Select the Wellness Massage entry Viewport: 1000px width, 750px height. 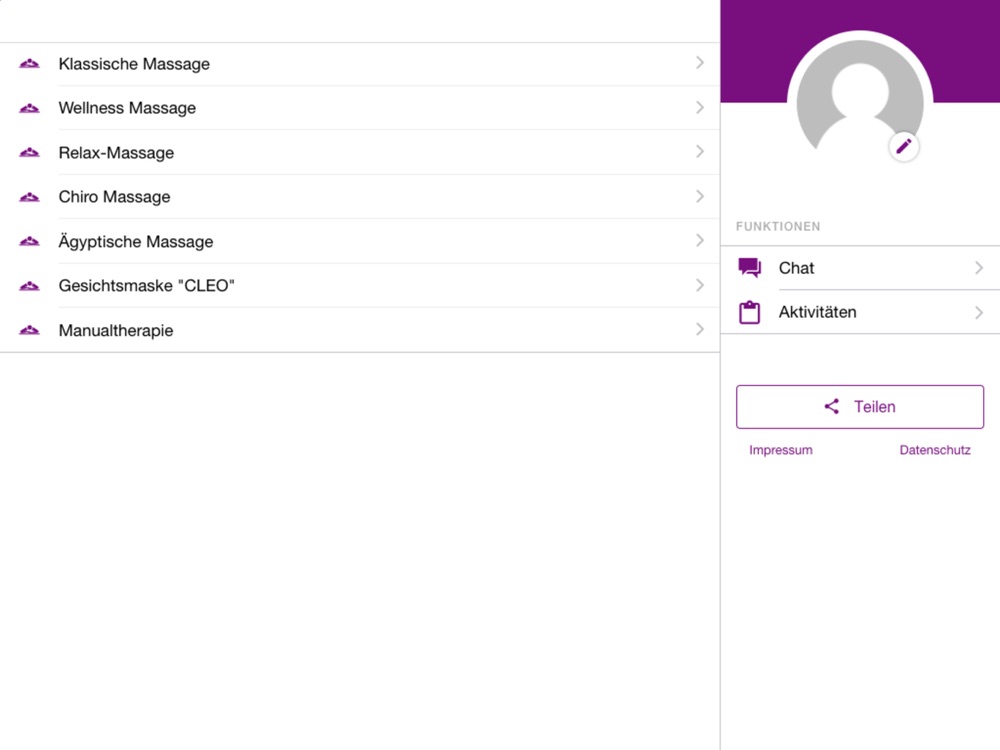click(x=360, y=108)
